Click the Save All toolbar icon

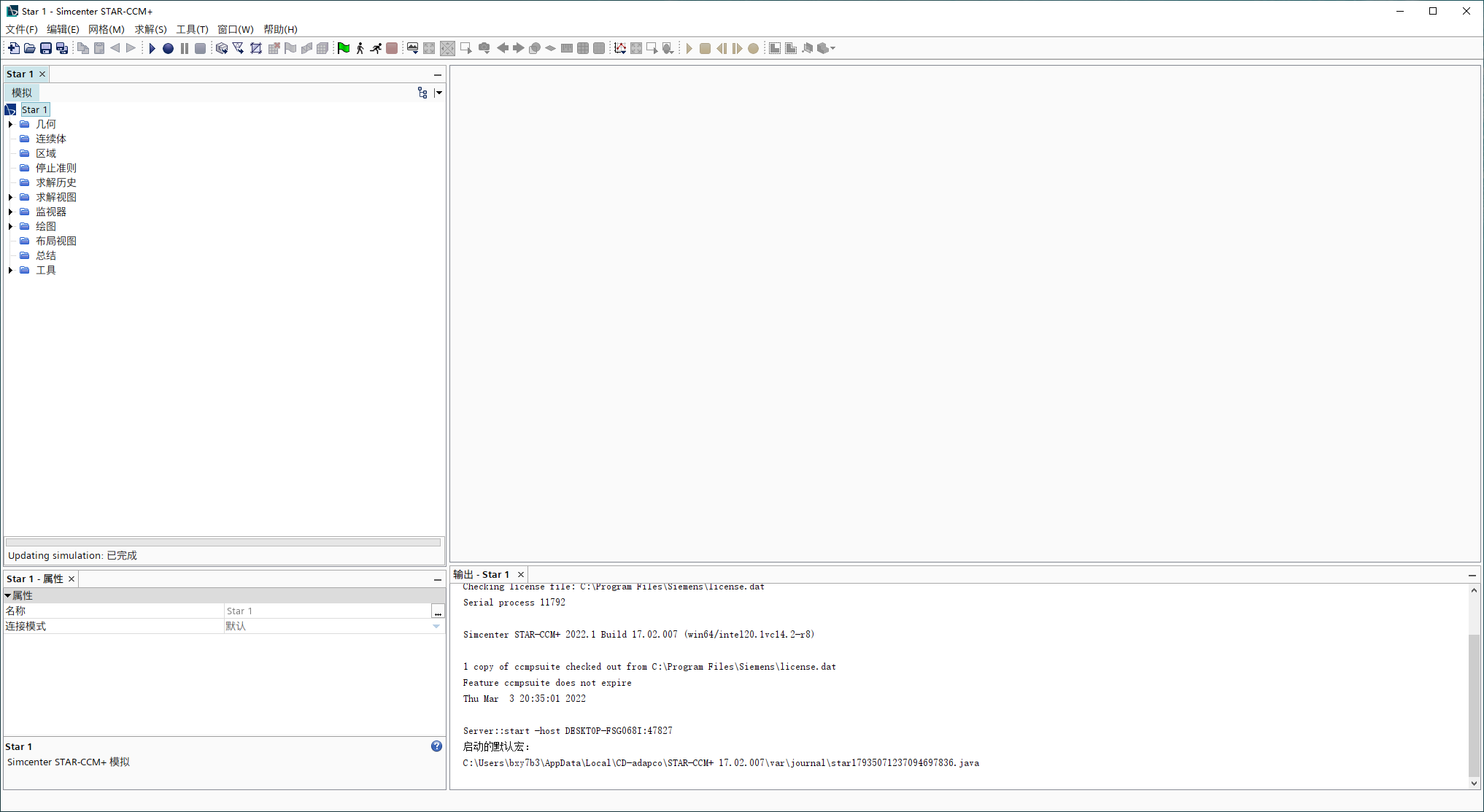(62, 48)
